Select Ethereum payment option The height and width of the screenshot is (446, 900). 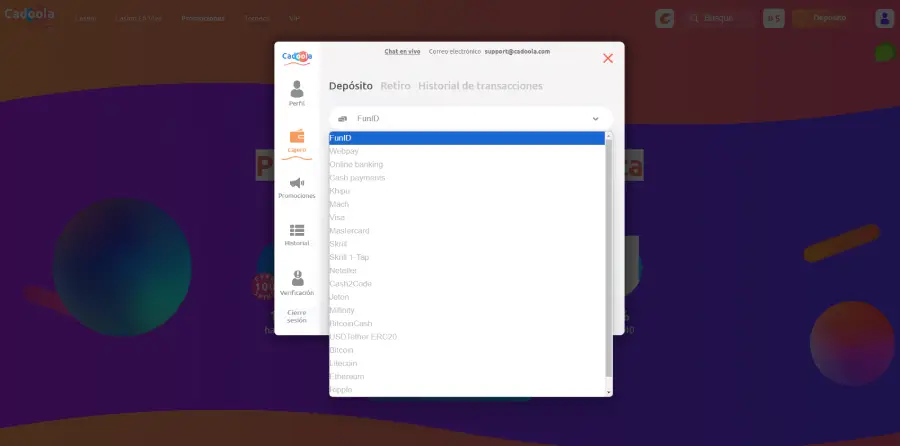(467, 377)
